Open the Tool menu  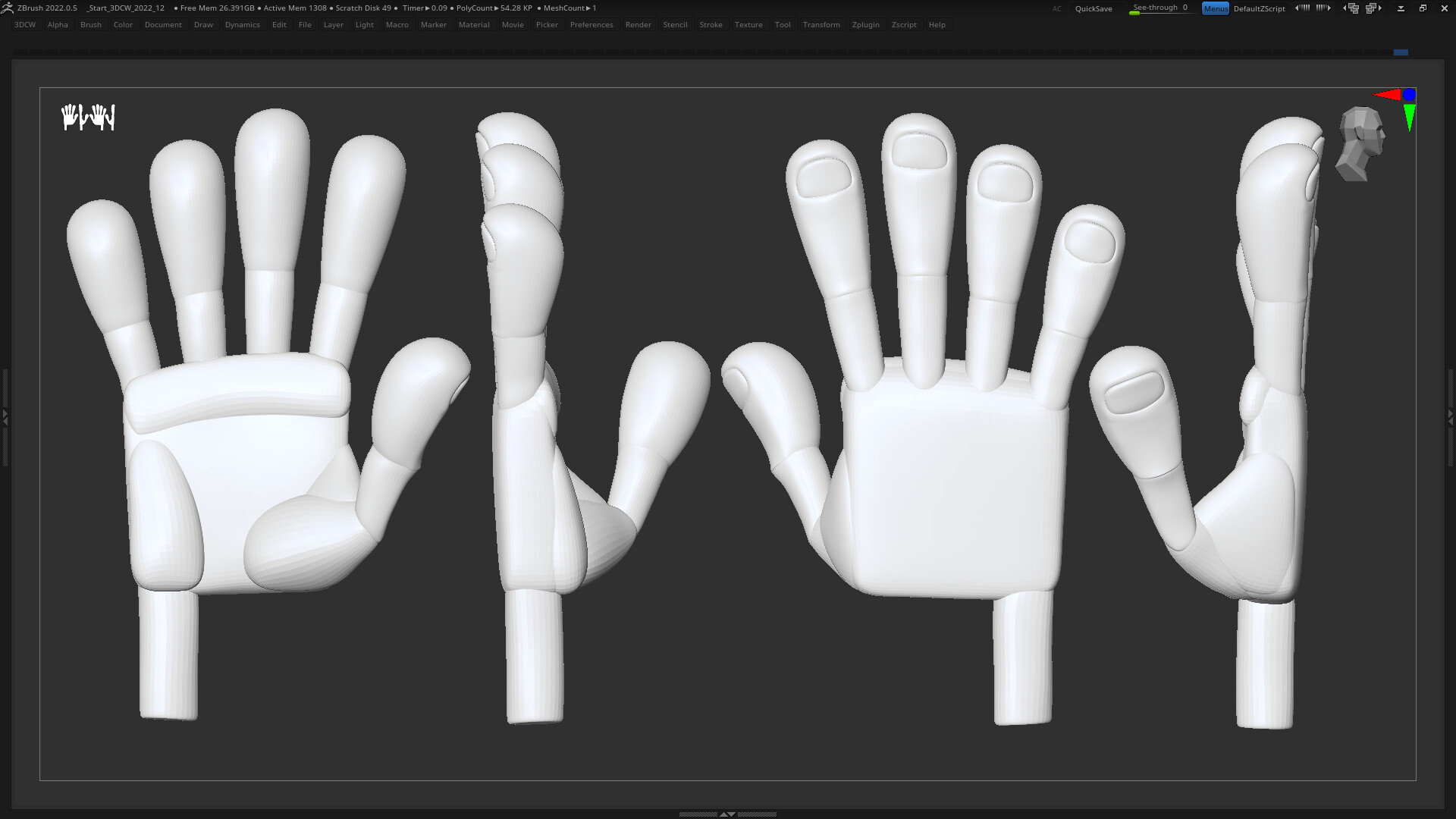pyautogui.click(x=783, y=24)
